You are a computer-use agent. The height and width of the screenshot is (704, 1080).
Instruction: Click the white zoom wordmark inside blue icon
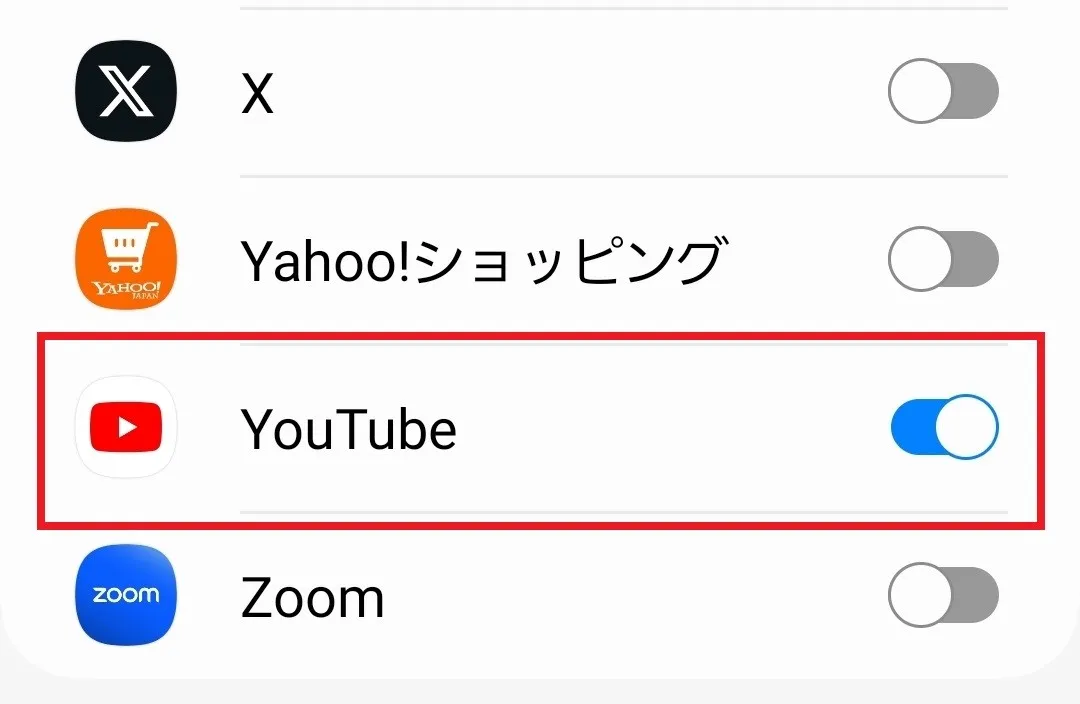point(126,594)
